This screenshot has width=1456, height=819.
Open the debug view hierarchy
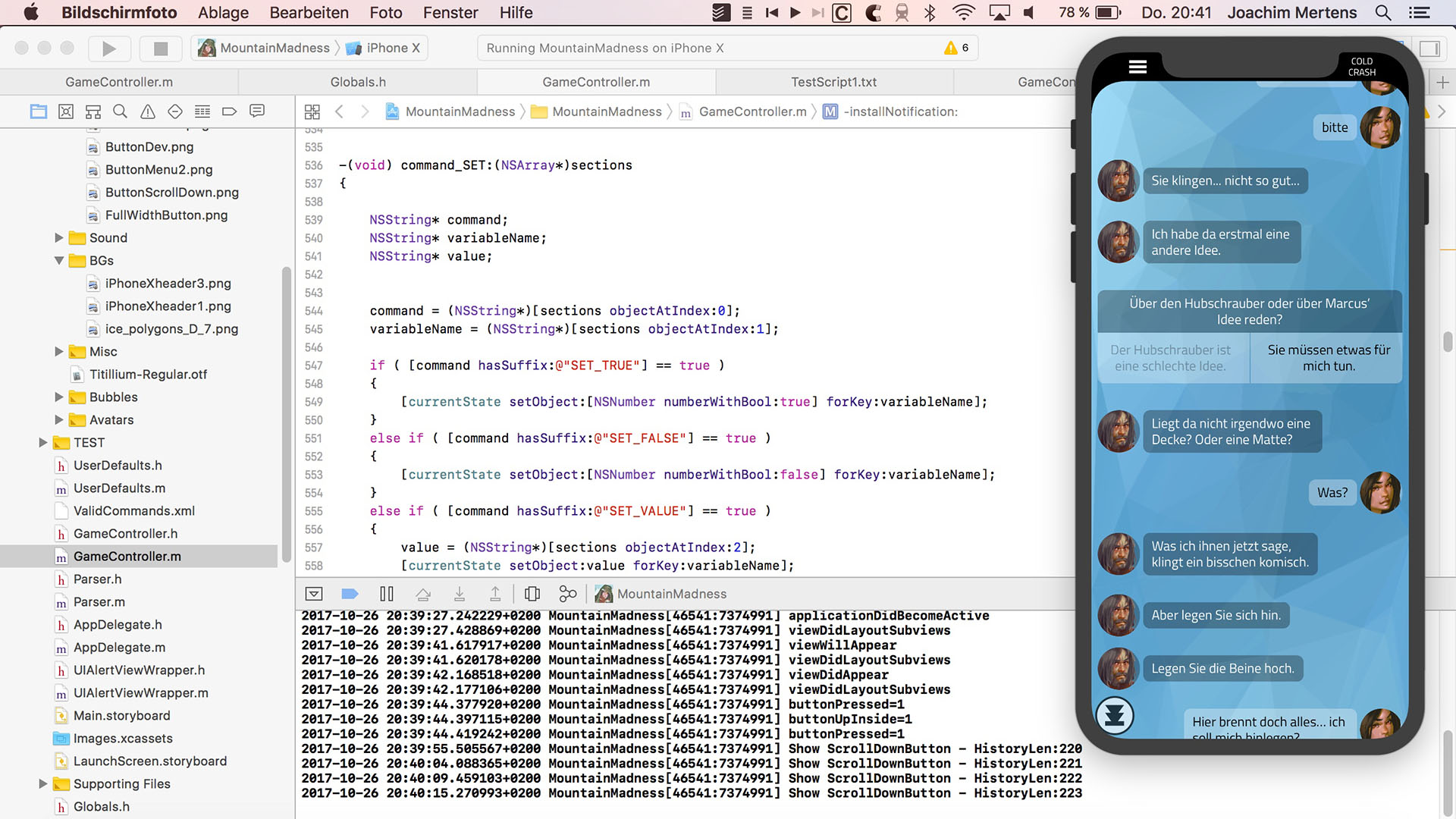pos(532,594)
